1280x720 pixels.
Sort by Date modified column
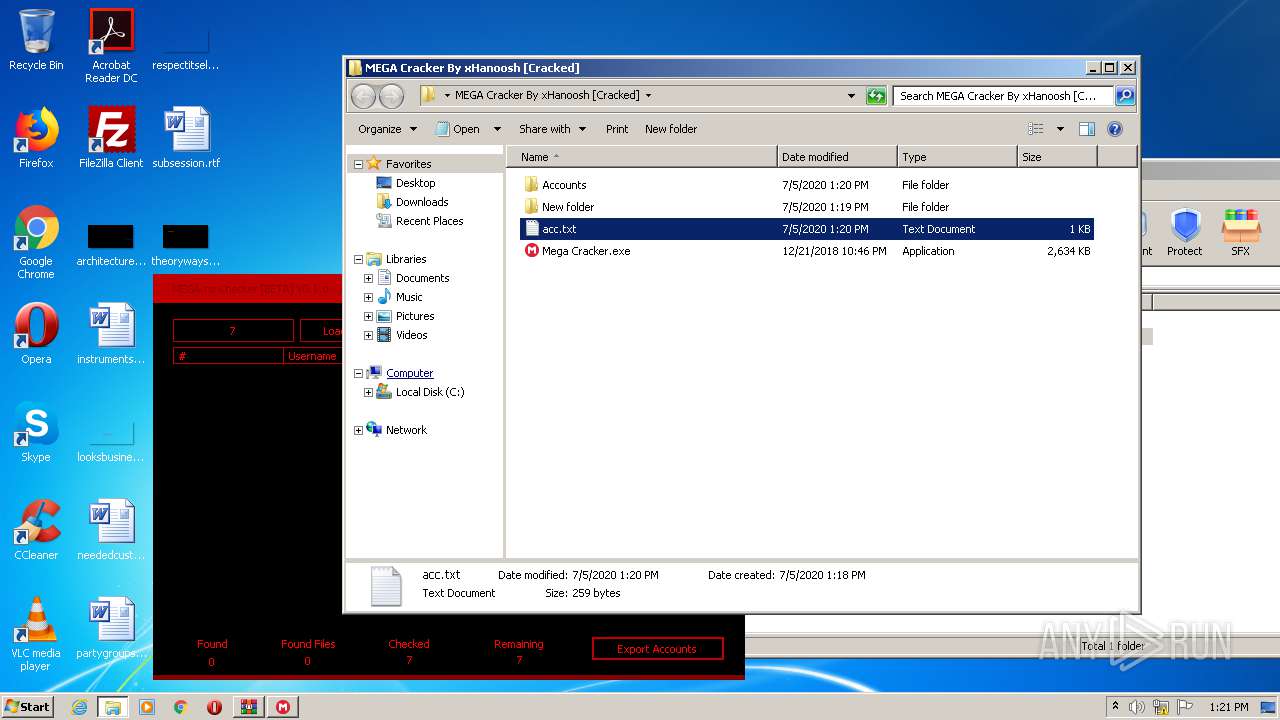point(837,157)
